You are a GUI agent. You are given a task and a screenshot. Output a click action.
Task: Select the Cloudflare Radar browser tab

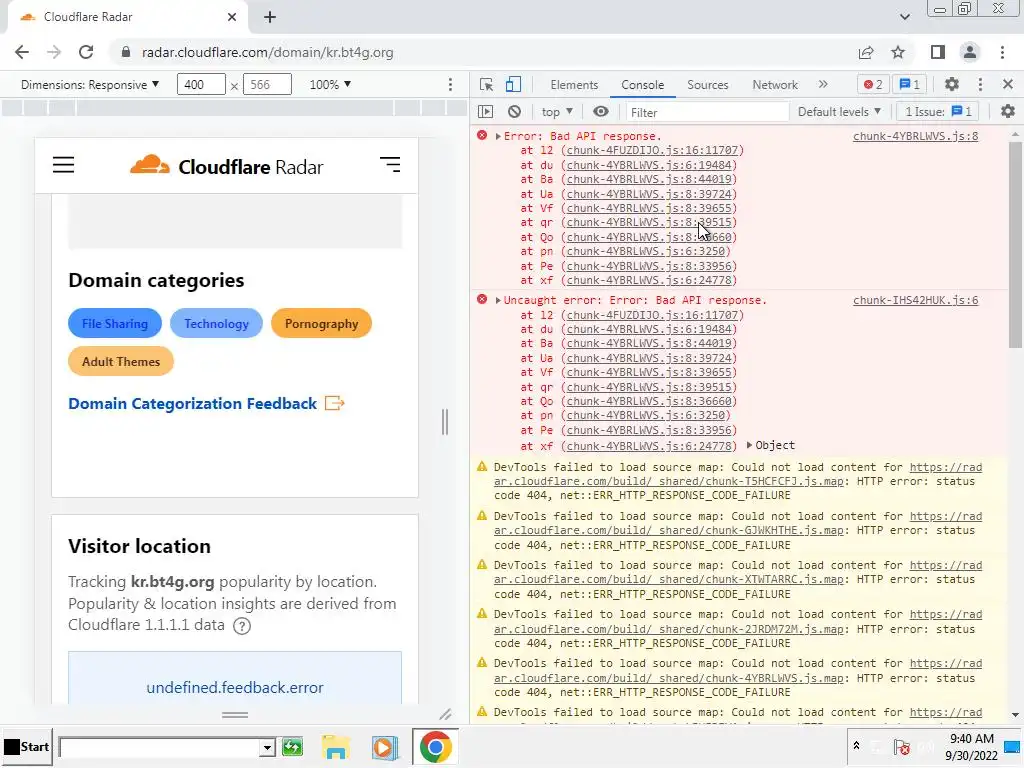(127, 18)
